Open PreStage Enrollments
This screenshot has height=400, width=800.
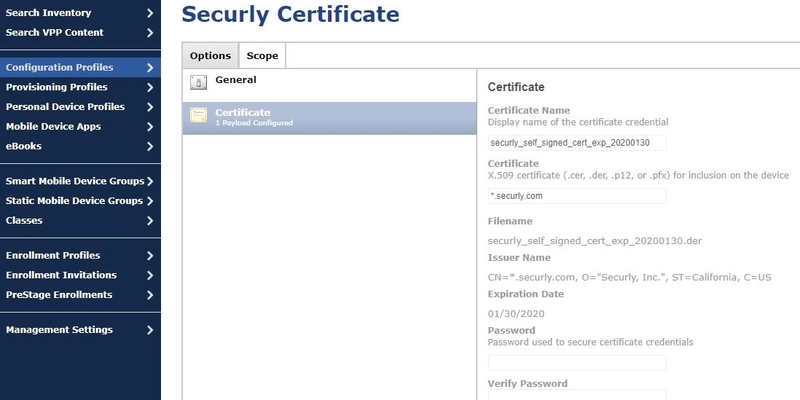(80, 295)
